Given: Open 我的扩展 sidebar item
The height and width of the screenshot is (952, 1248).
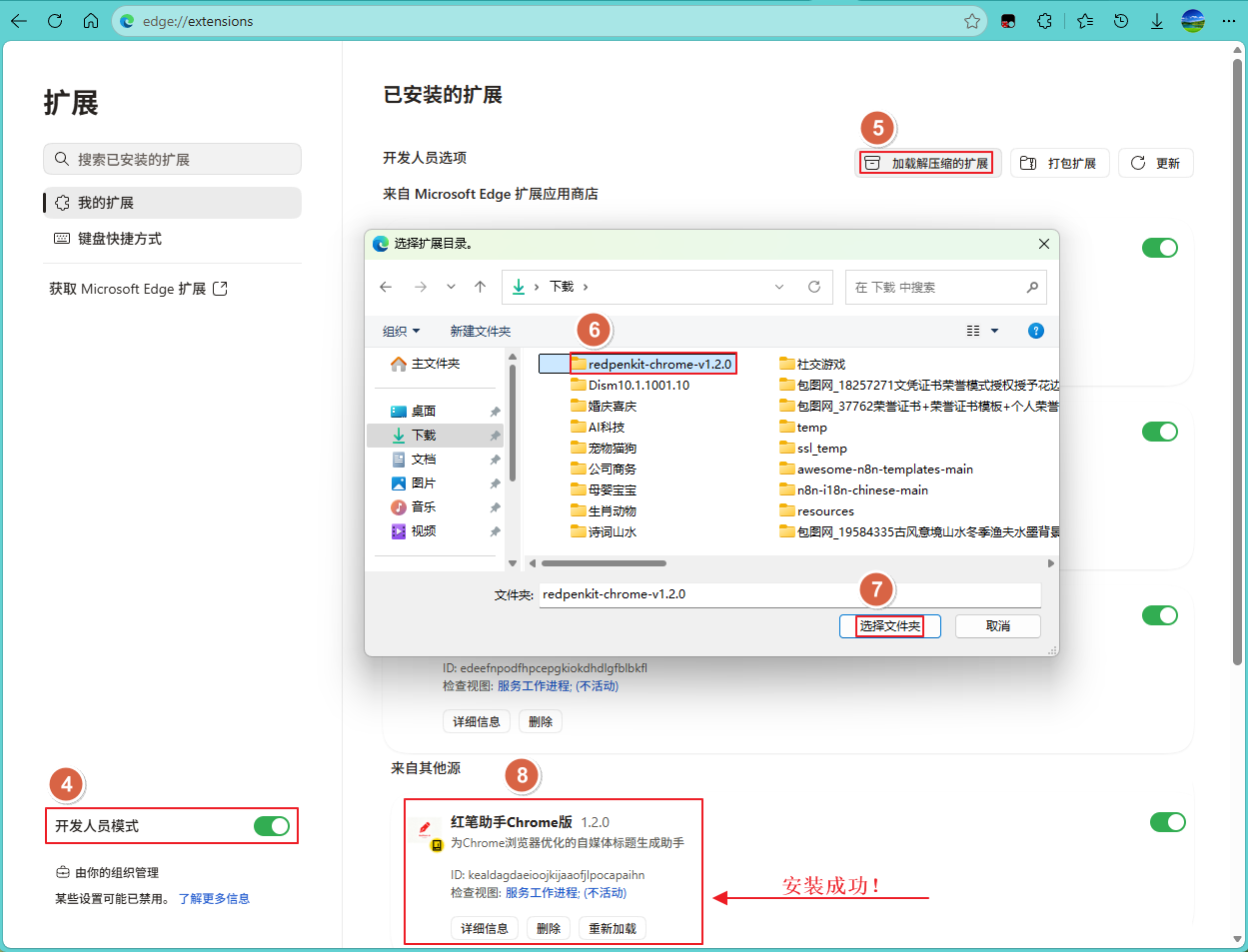Looking at the screenshot, I should tap(172, 202).
